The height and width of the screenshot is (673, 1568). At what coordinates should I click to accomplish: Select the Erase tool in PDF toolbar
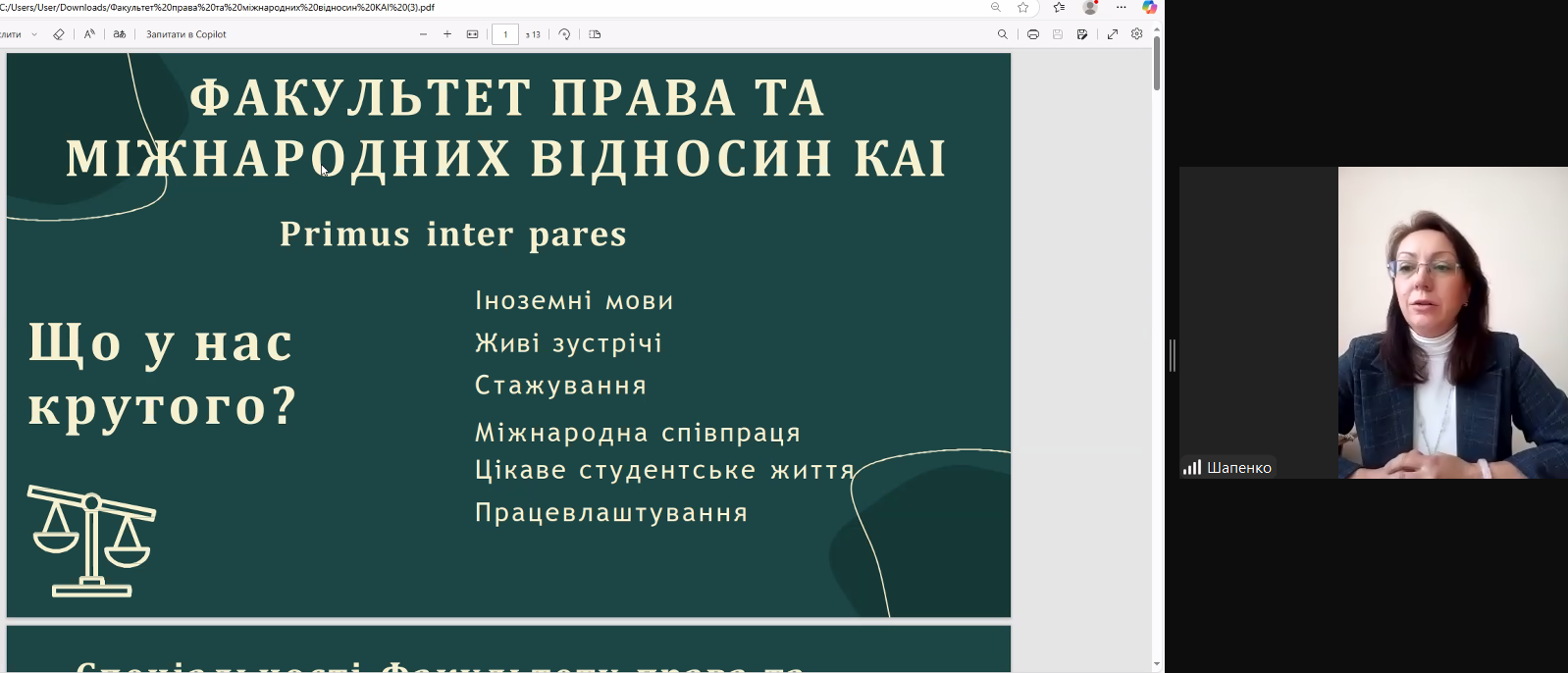[59, 34]
